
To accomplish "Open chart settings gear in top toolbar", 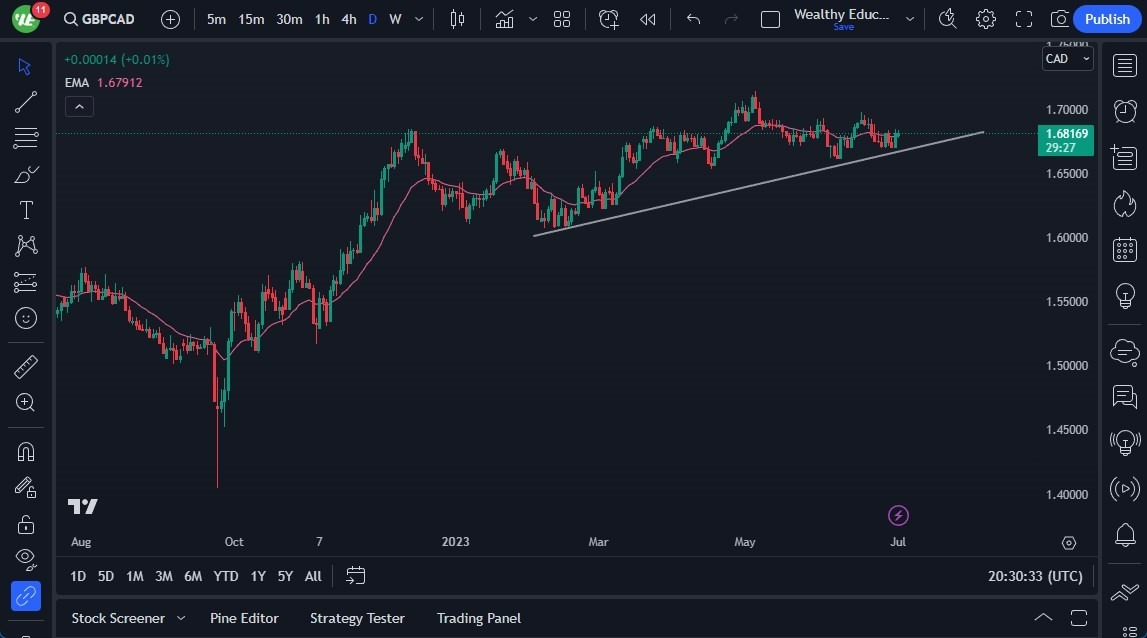I will coord(986,19).
